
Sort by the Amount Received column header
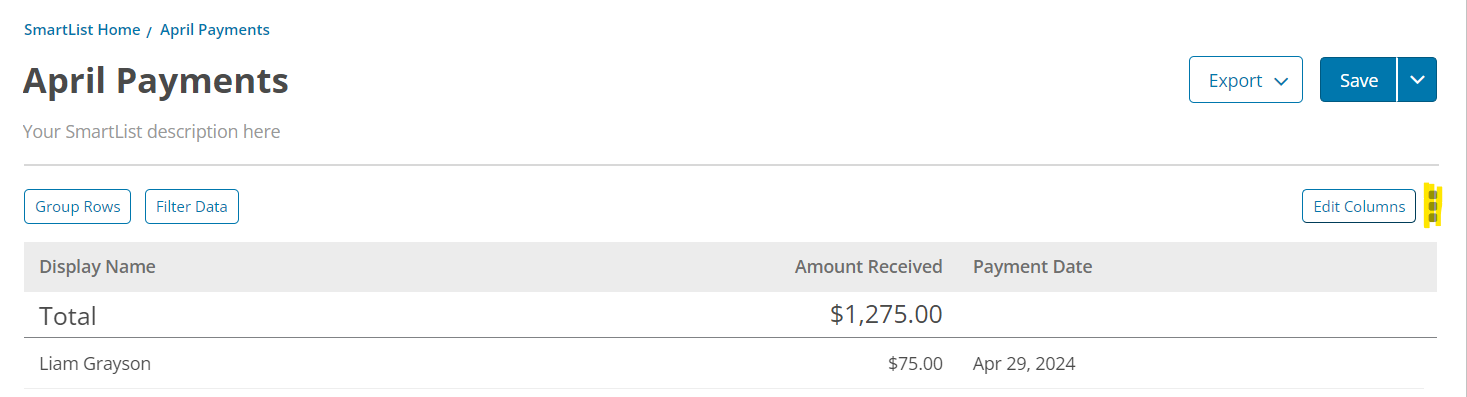[868, 267]
